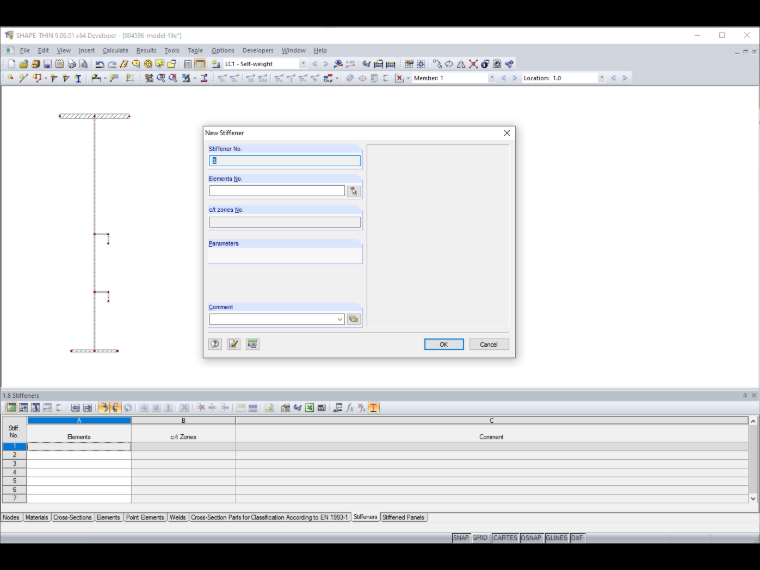Open the File menu
This screenshot has width=760, height=570.
(x=25, y=50)
